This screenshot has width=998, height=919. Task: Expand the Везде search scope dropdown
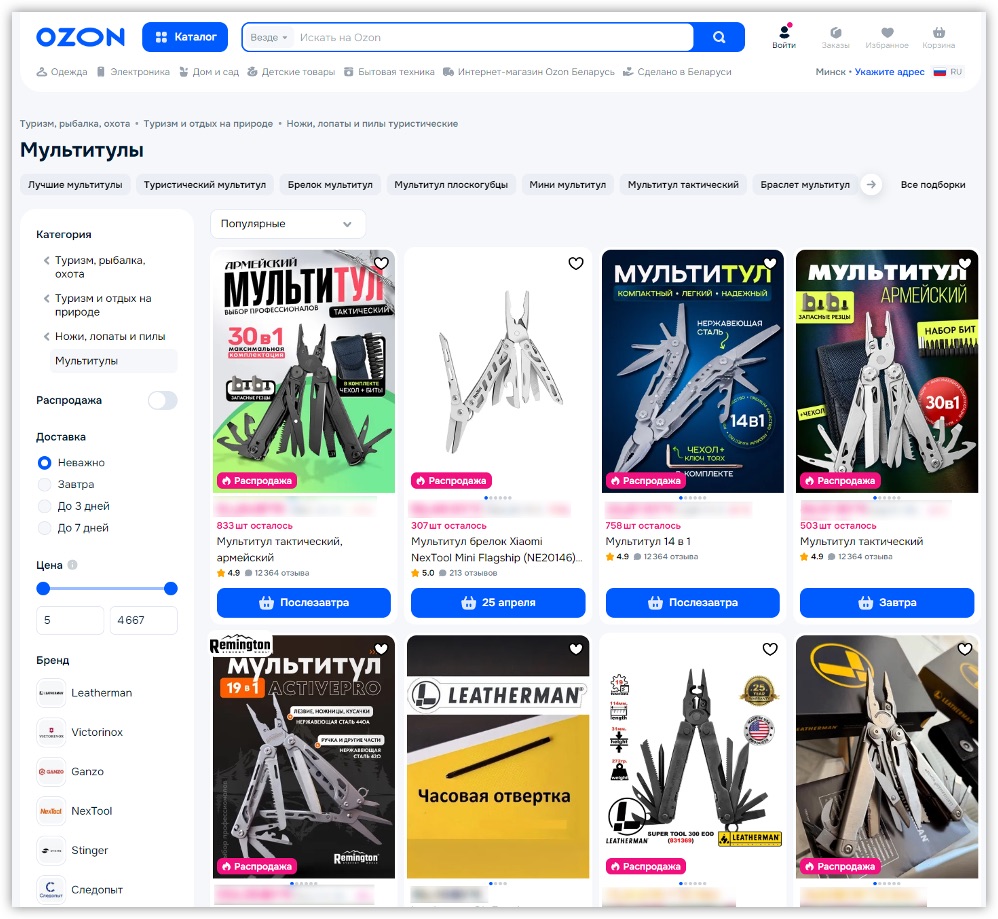click(x=269, y=38)
